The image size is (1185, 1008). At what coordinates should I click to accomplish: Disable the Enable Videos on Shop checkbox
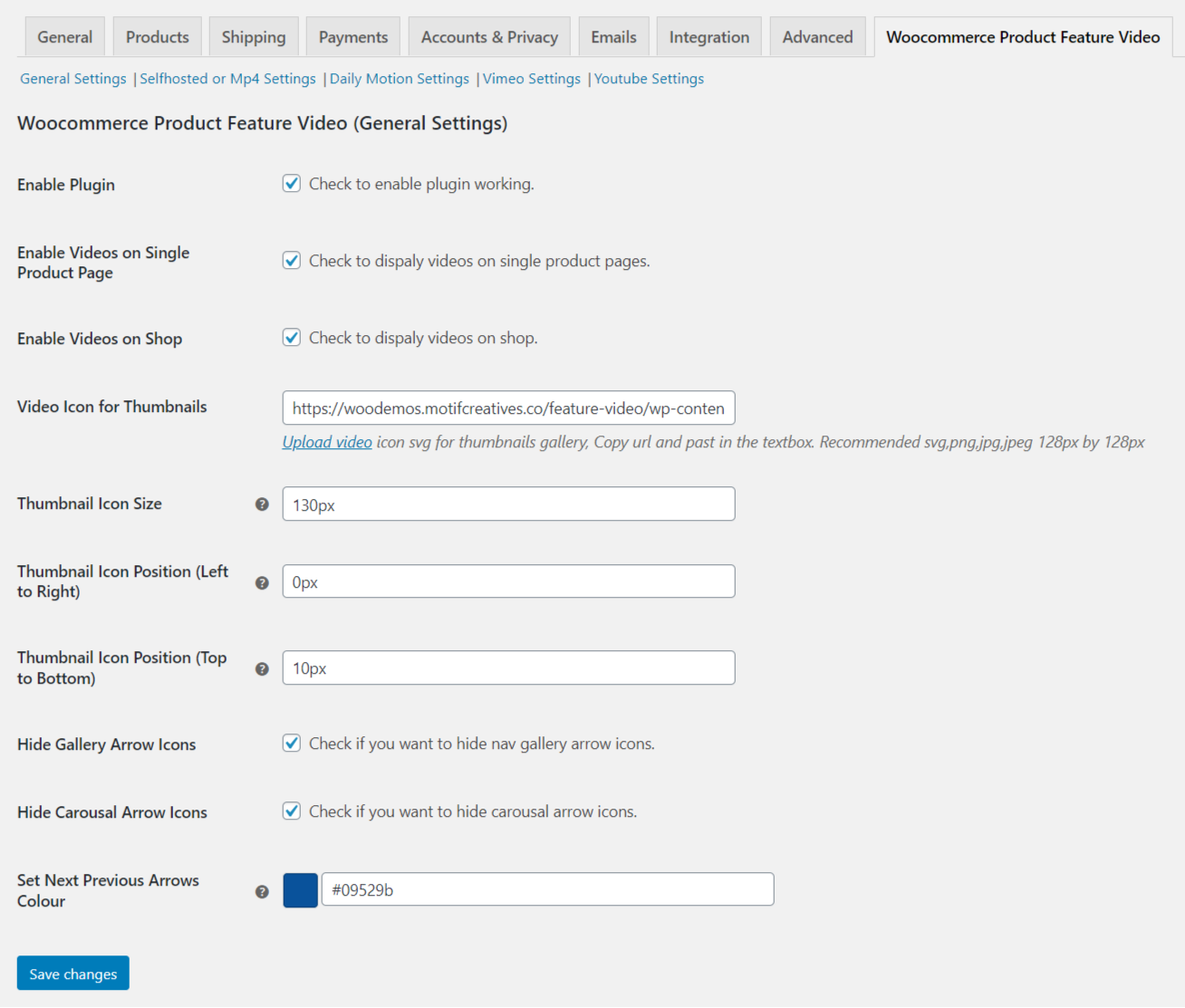pos(292,338)
